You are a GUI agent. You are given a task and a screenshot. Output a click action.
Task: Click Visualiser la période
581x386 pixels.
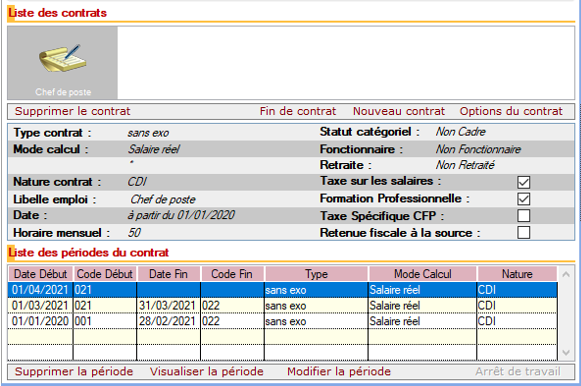click(207, 372)
